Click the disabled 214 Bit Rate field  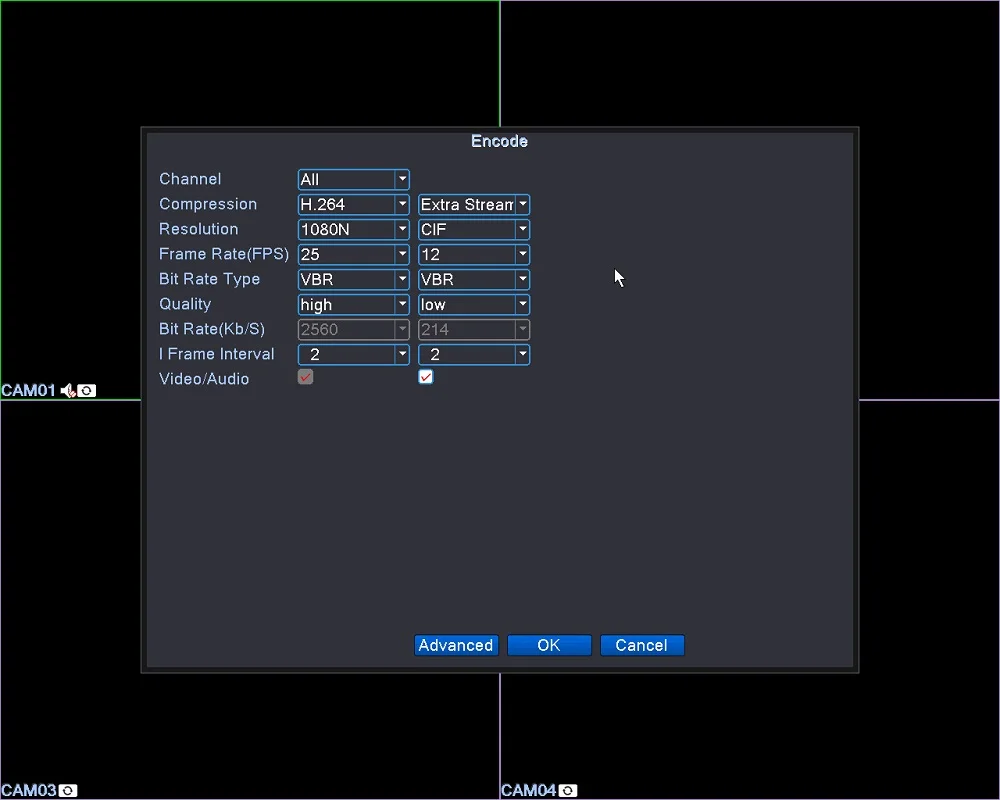tap(474, 329)
